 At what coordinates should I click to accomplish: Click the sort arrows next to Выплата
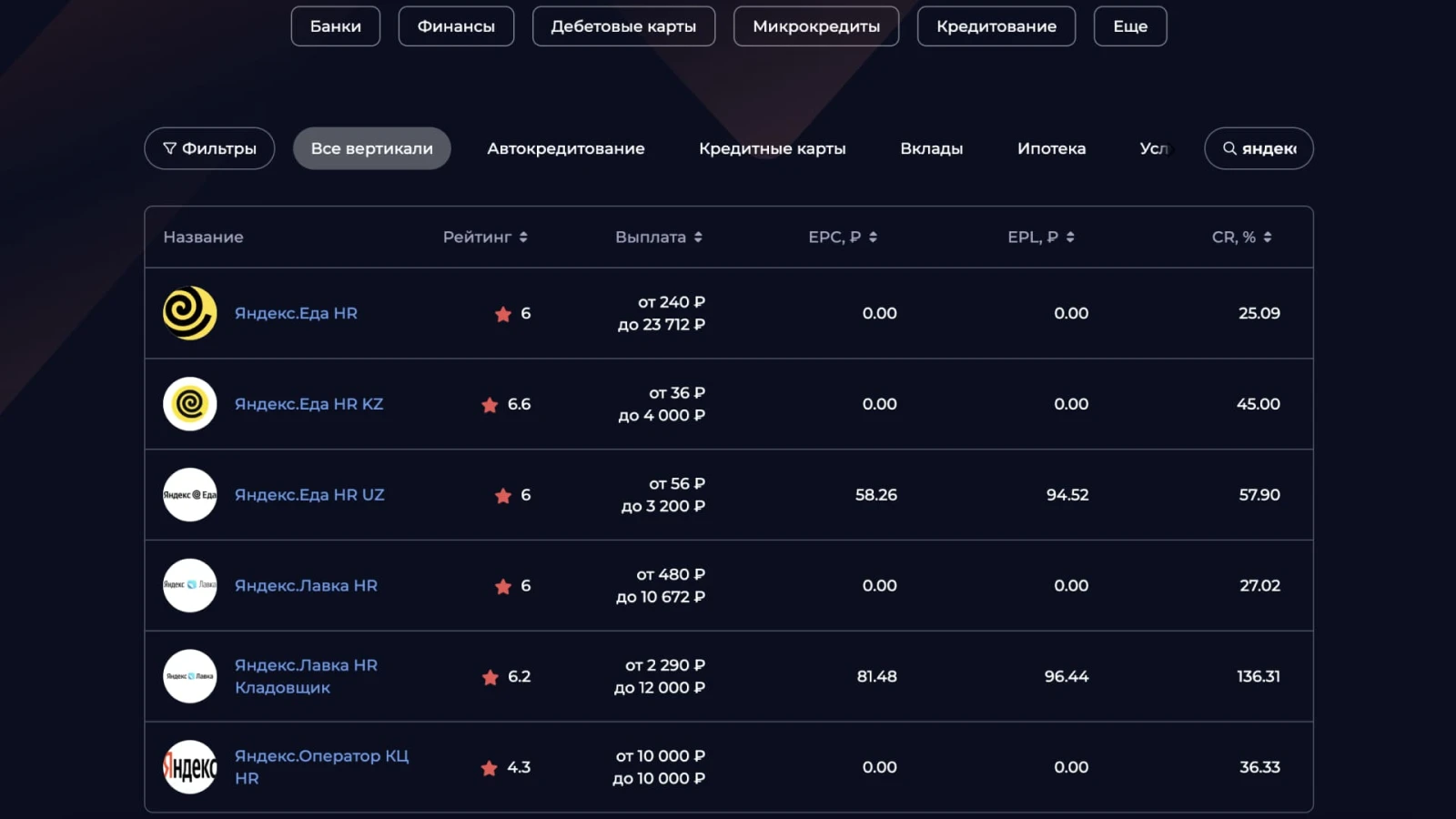pyautogui.click(x=698, y=237)
